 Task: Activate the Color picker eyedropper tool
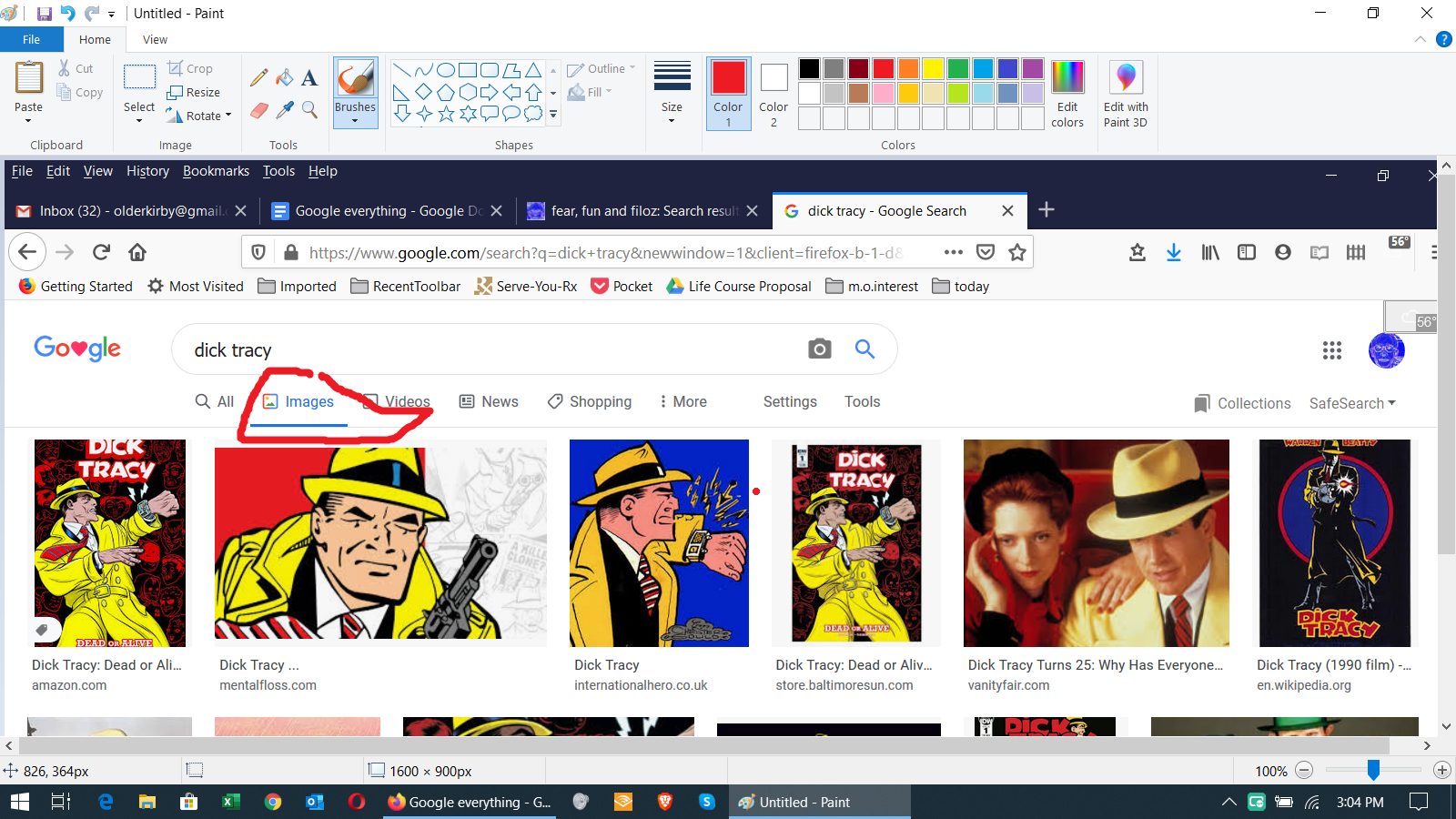285,110
